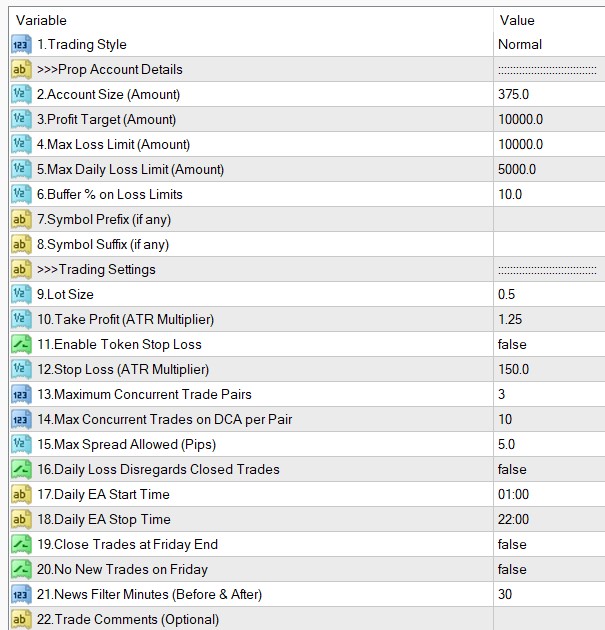Click the boolean icon beside Enable Token Stop Loss
Viewport: 605px width, 630px height.
[x=21, y=344]
